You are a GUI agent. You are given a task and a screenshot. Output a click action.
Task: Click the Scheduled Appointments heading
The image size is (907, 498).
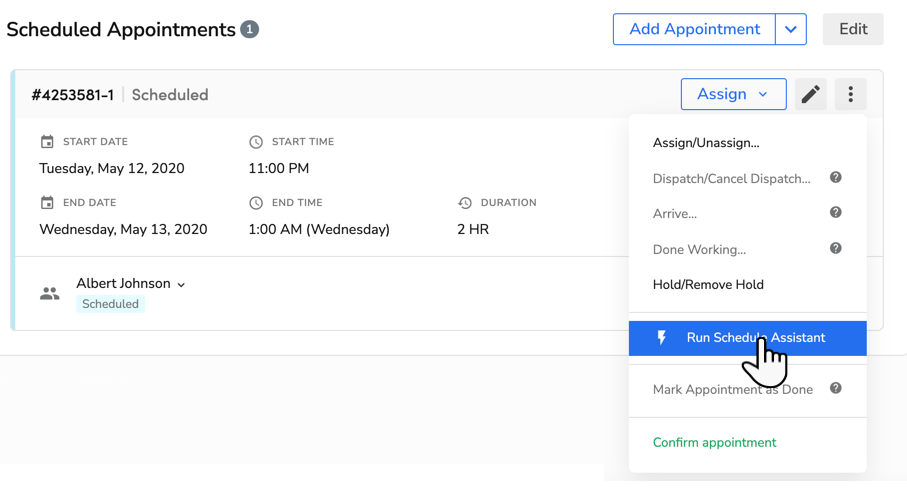[121, 29]
